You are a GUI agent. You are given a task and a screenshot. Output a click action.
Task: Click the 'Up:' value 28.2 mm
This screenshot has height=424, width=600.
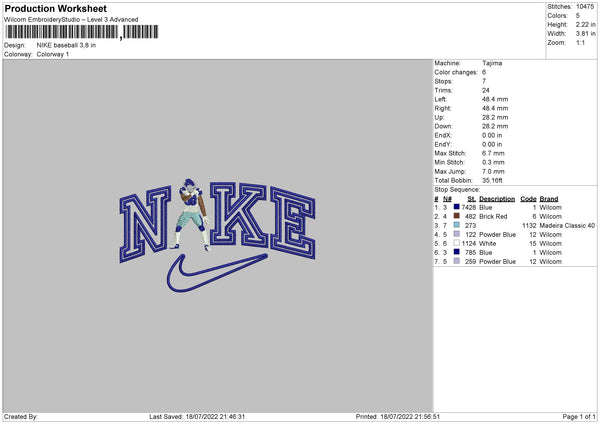click(495, 117)
